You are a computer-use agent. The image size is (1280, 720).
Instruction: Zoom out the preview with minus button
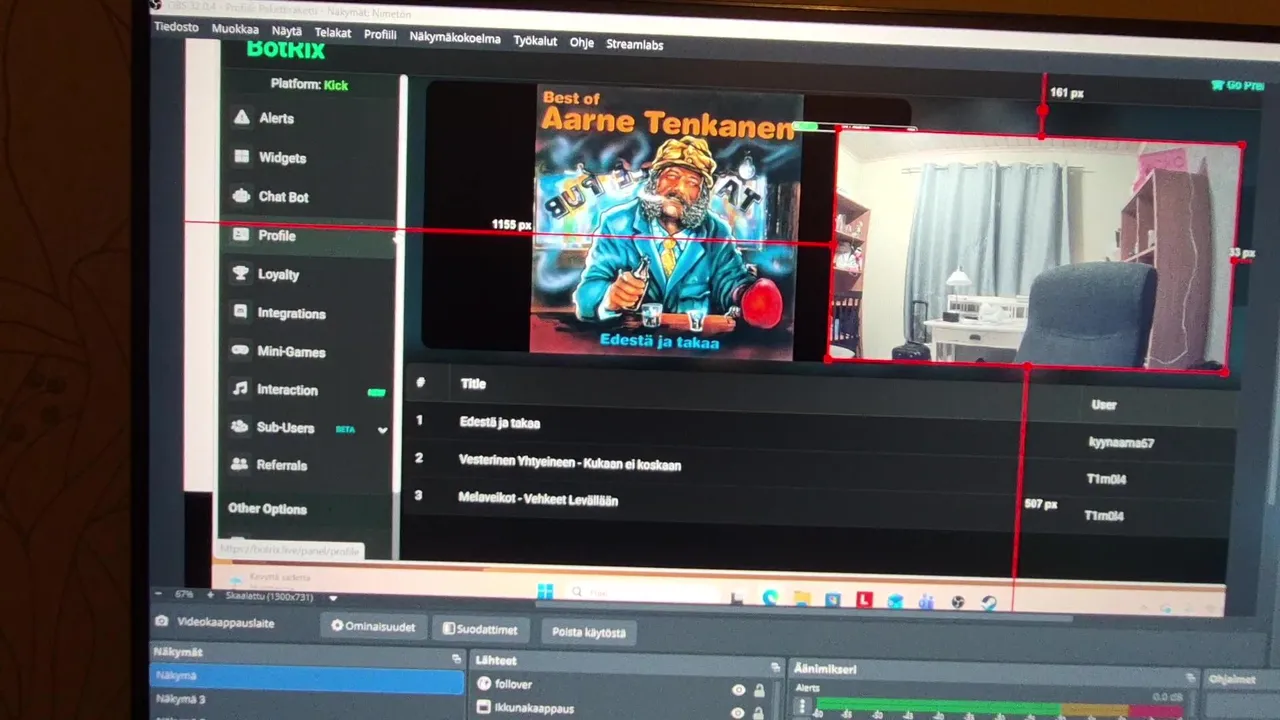pyautogui.click(x=158, y=593)
